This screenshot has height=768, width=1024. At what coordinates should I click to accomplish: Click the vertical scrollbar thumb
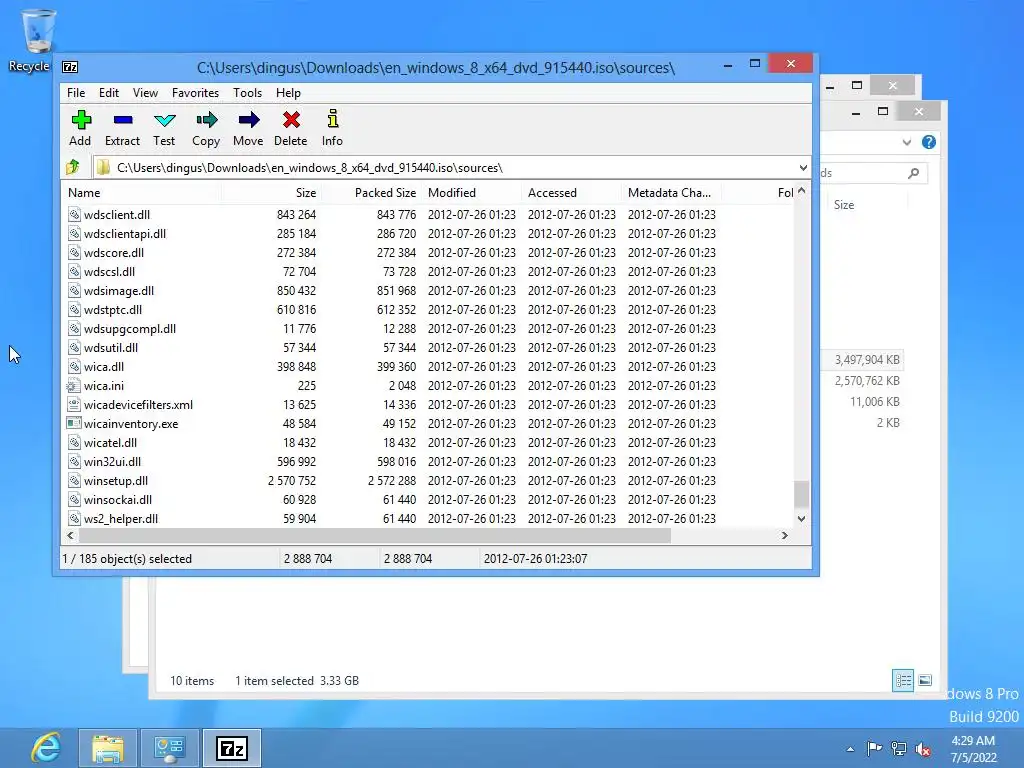tap(801, 494)
